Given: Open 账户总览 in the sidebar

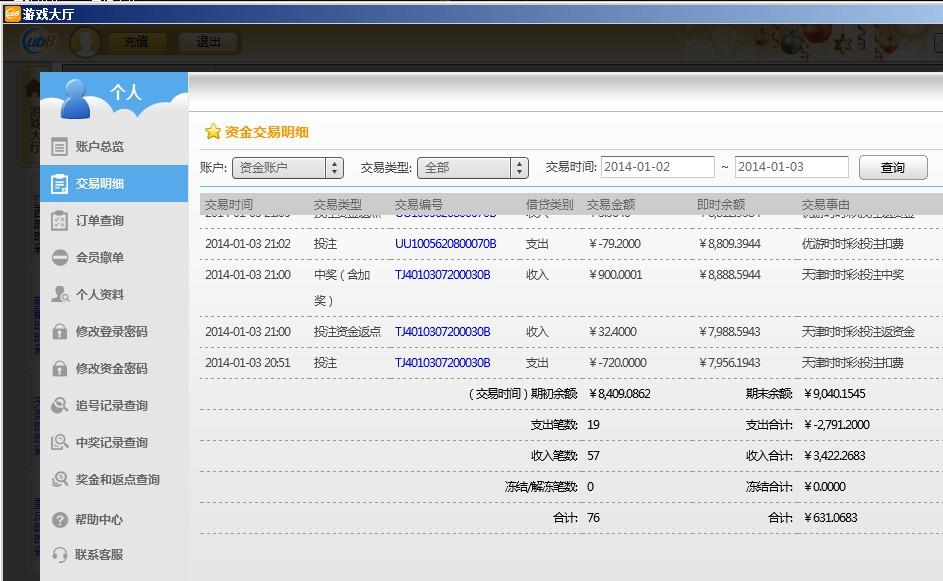Looking at the screenshot, I should click(99, 146).
